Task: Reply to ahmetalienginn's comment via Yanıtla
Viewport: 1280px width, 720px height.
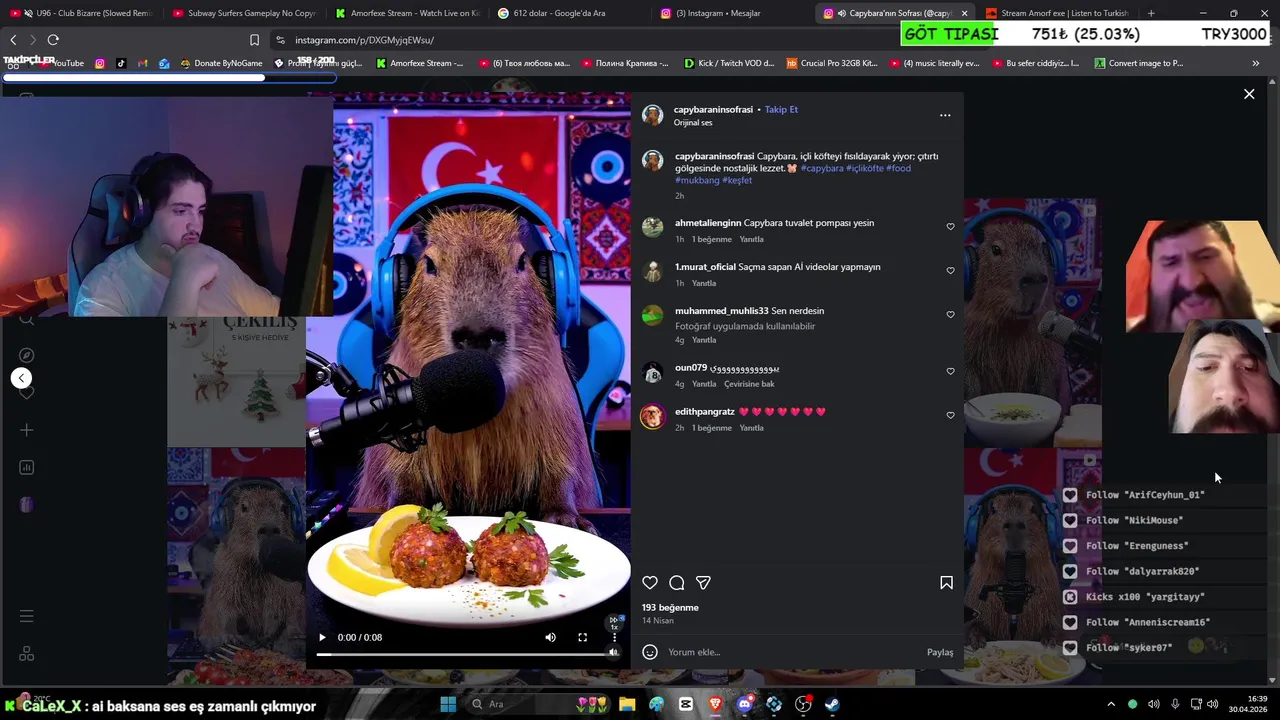Action: click(751, 240)
